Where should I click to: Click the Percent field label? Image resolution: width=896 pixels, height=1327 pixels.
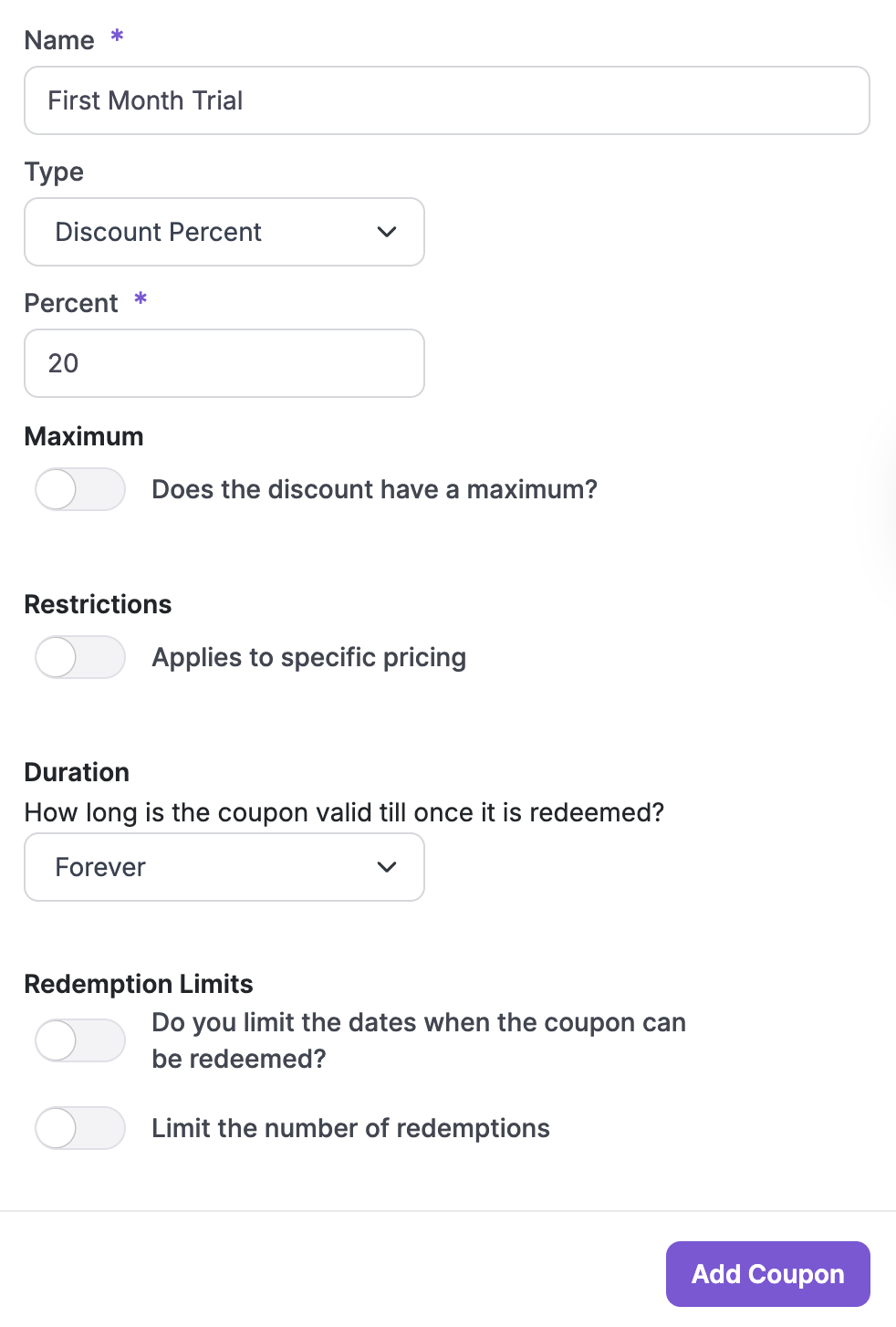[71, 303]
